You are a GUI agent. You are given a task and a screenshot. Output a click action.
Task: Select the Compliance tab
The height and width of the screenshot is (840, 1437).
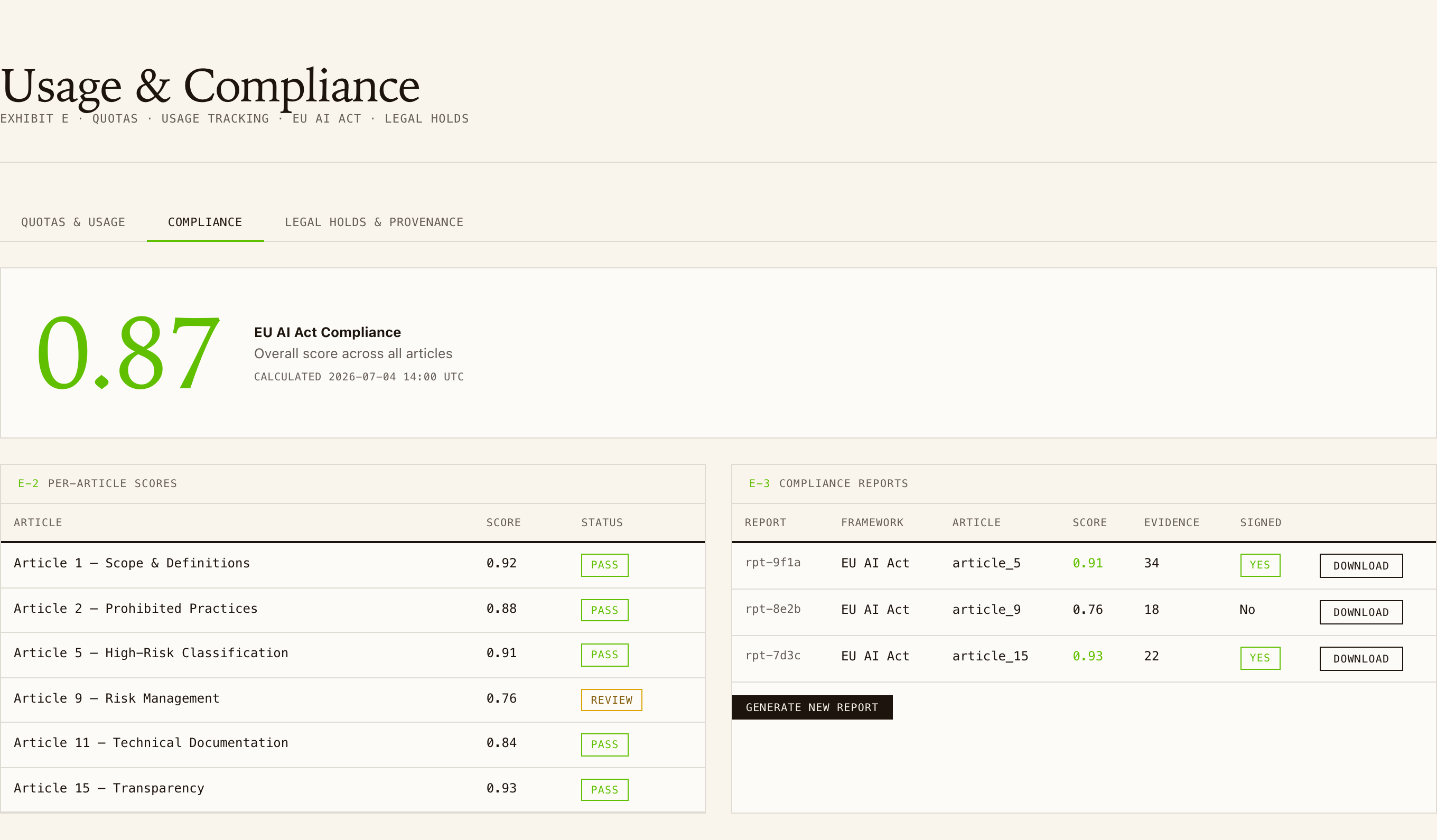point(204,222)
